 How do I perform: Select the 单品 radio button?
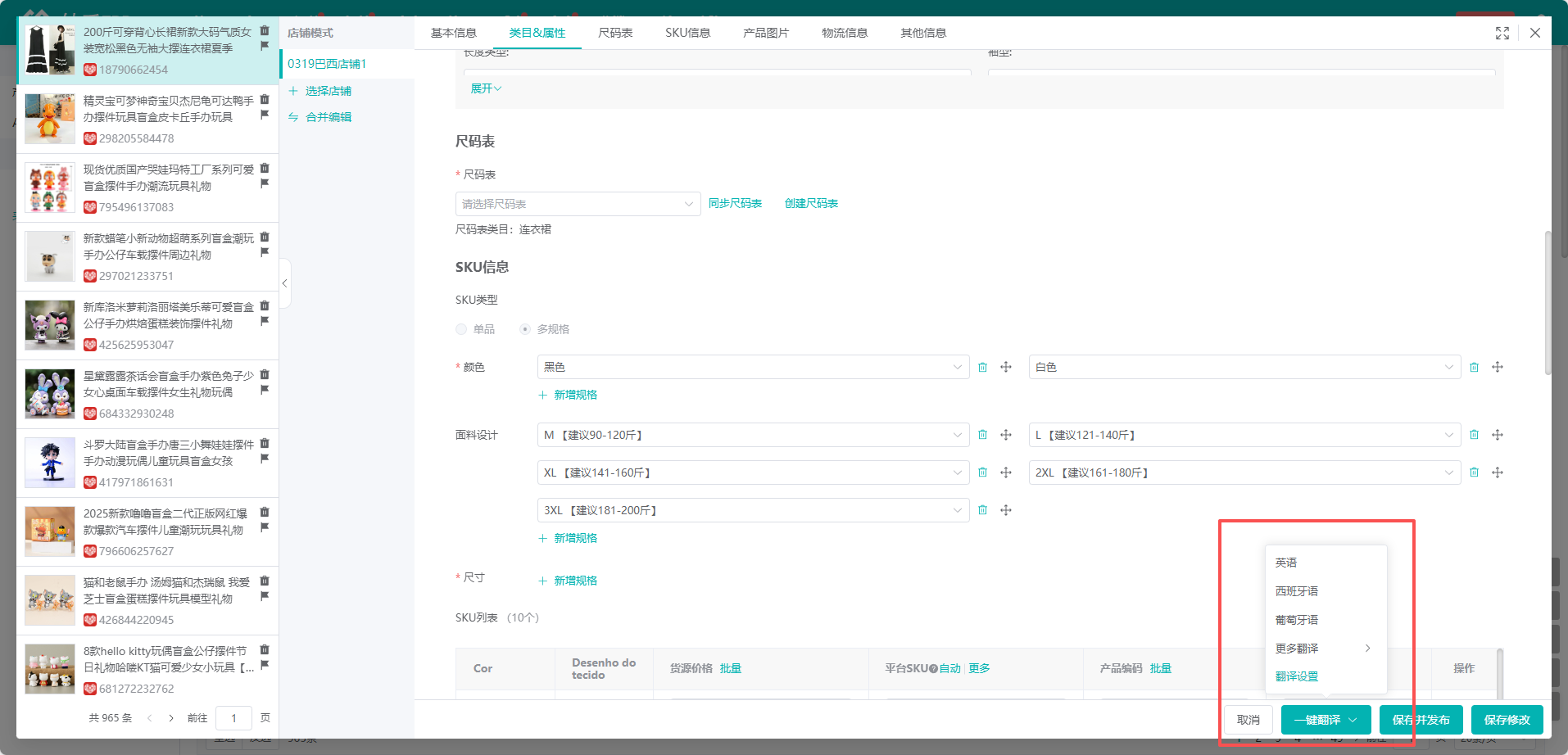(461, 329)
